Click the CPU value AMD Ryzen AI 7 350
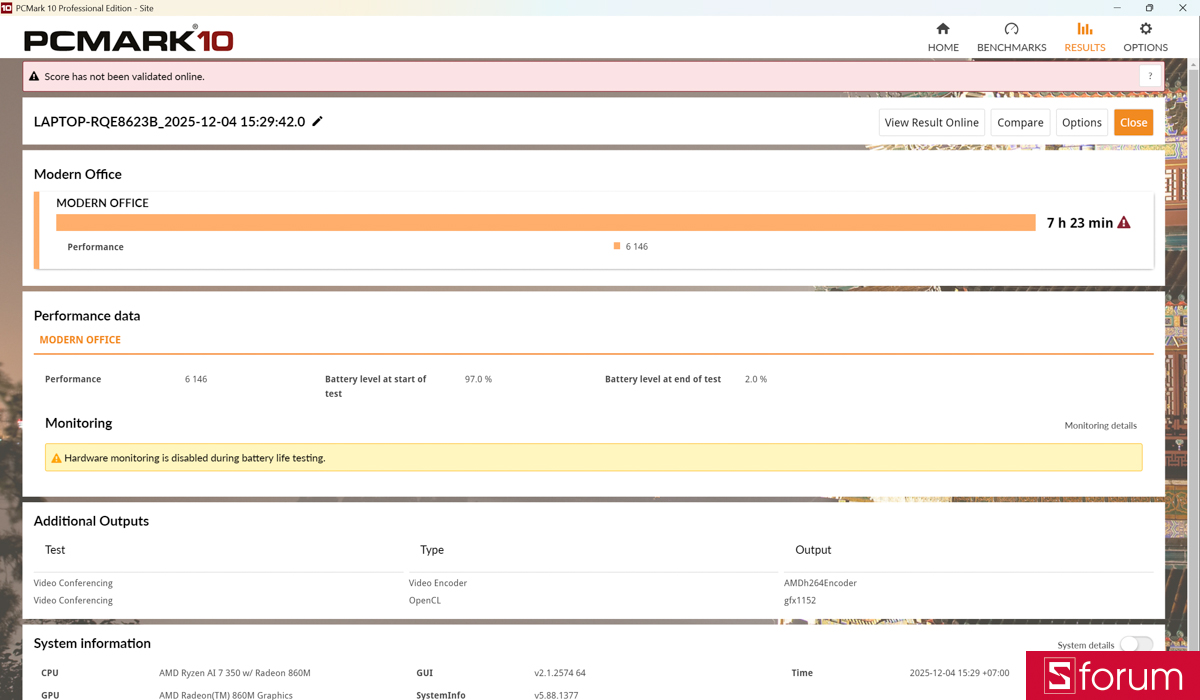Screen dimensions: 1200x700 pyautogui.click(x=235, y=673)
